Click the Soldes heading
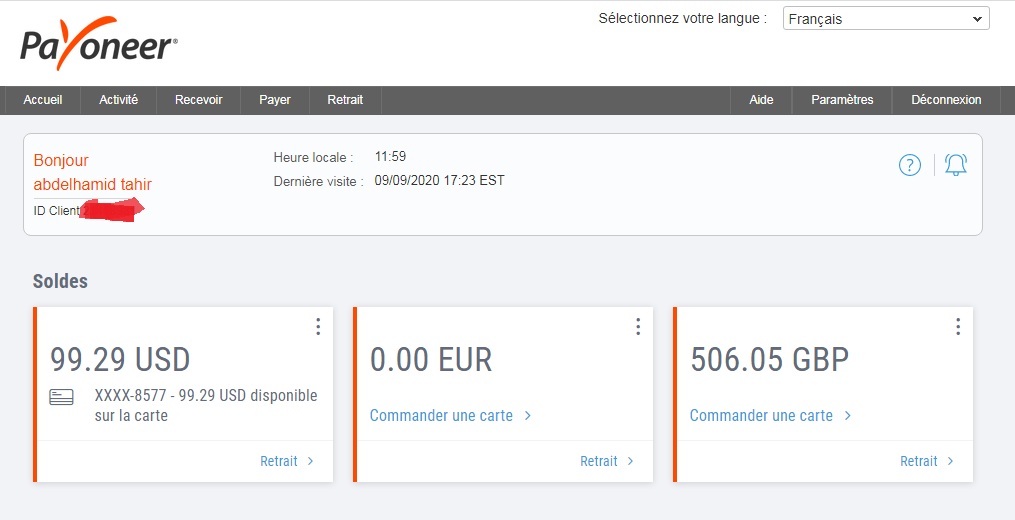Viewport: 1015px width, 520px height. tap(60, 281)
